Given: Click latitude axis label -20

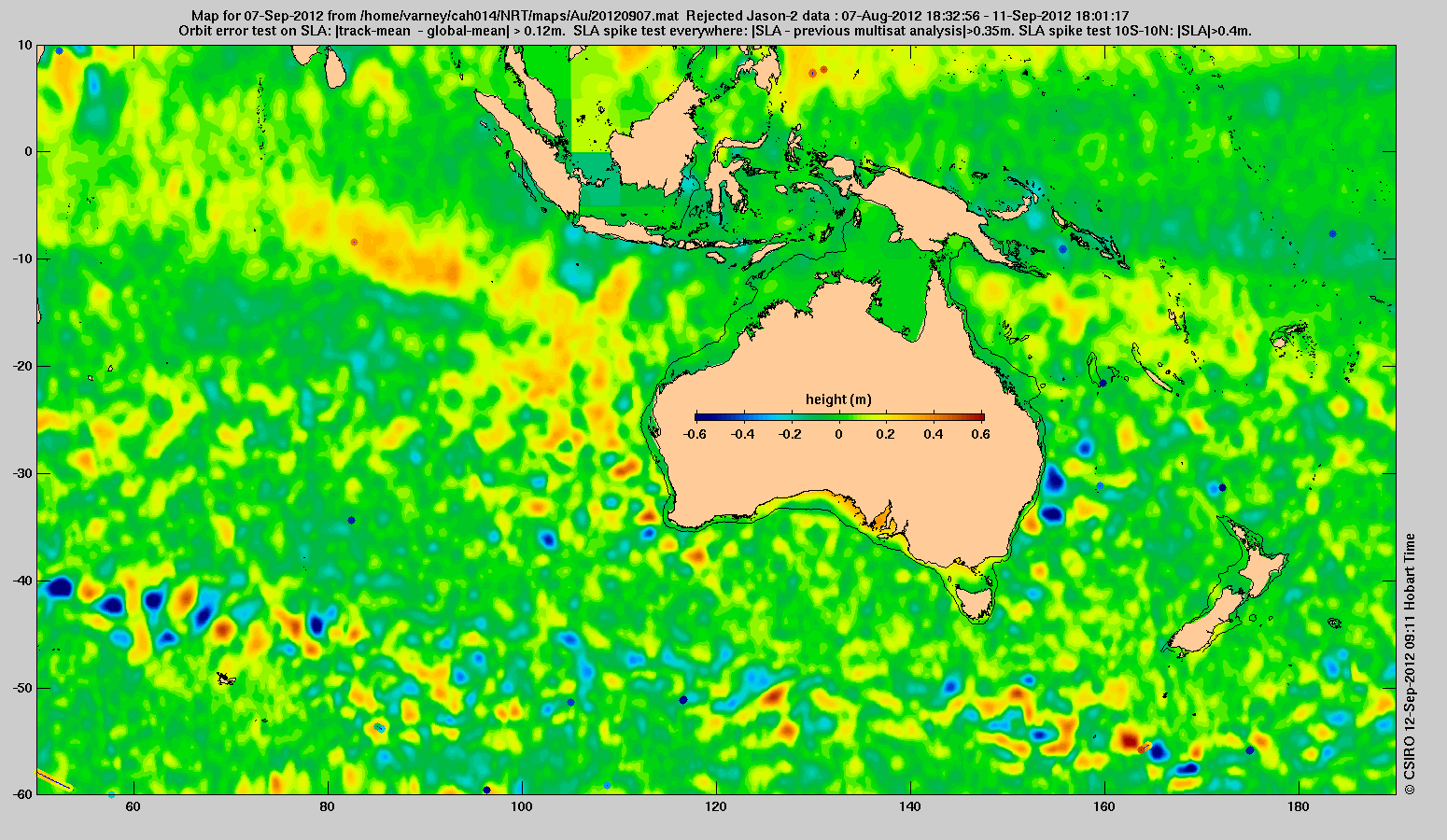Looking at the screenshot, I should point(21,366).
